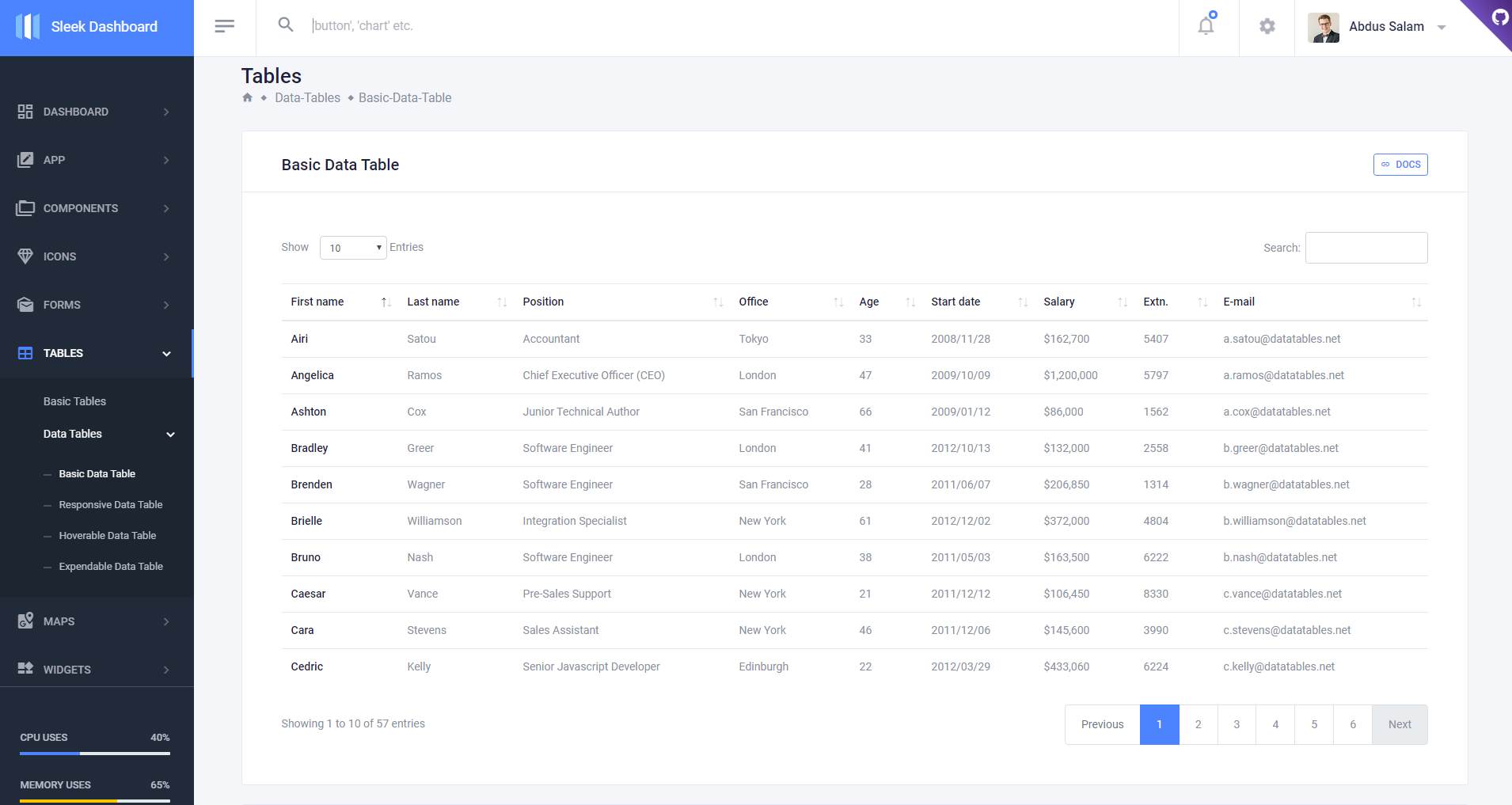1512x805 pixels.
Task: Sort by Start date column arrows
Action: click(1023, 302)
